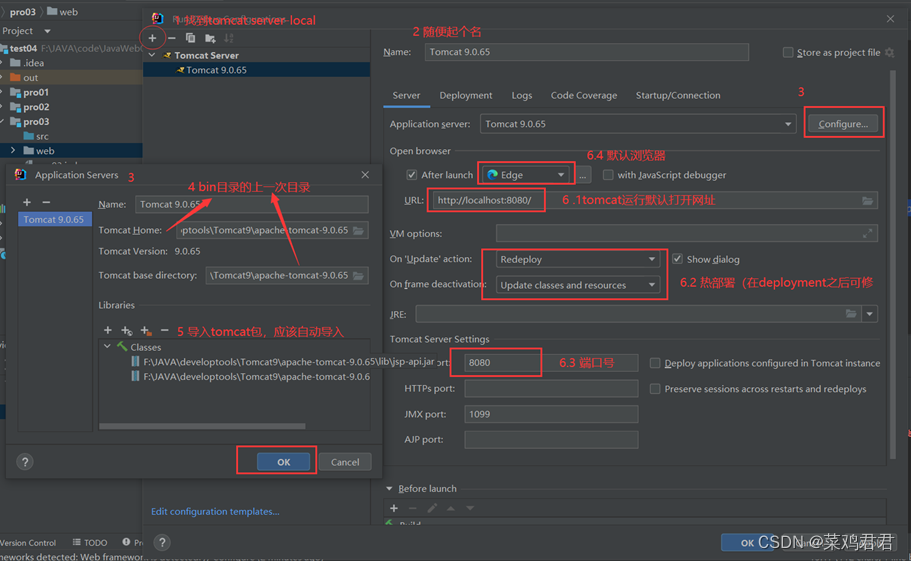Click horizontal scrollbar in Libraries list

(x=202, y=426)
